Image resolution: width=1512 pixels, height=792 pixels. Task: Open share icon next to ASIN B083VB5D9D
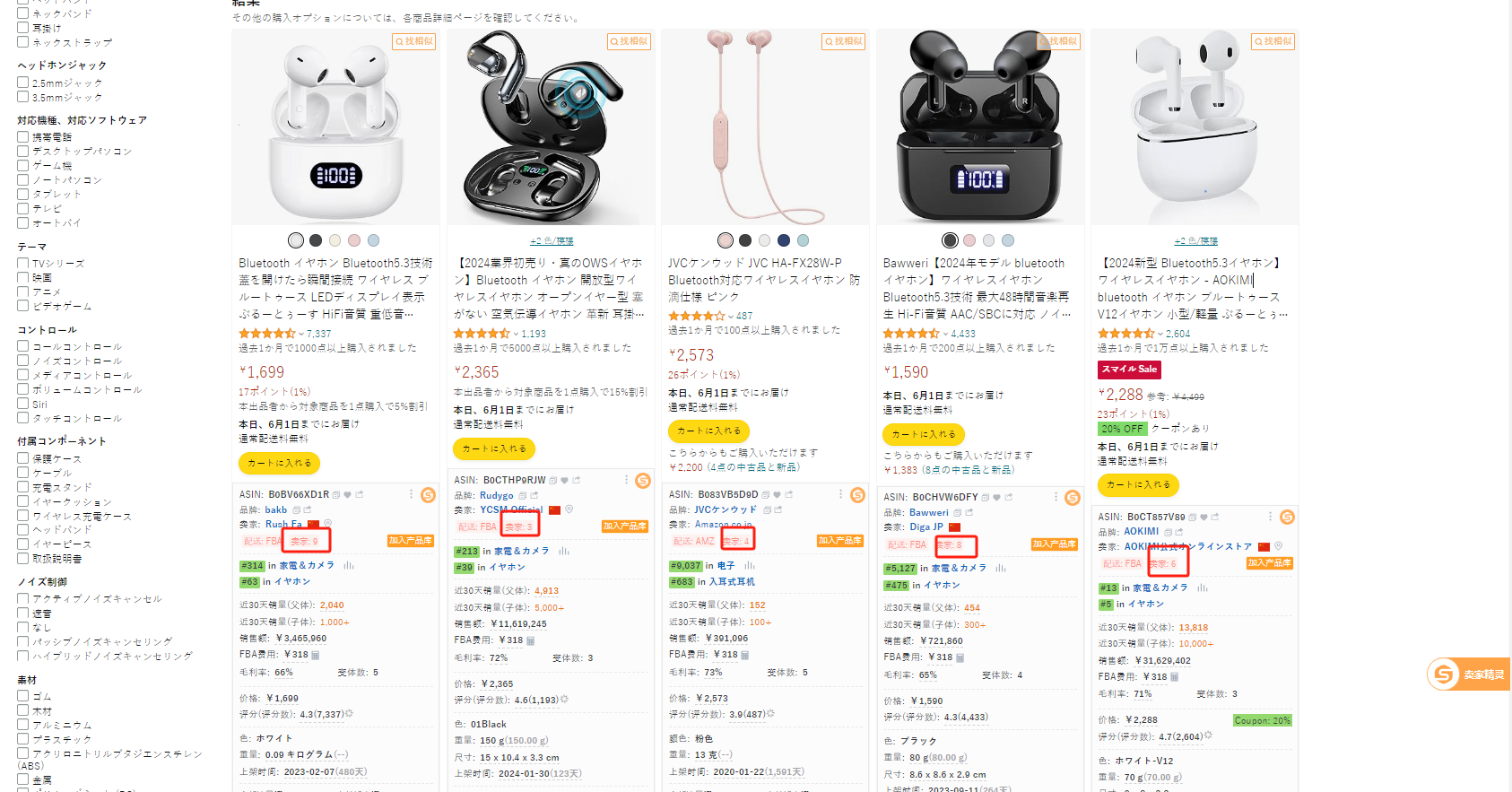[789, 494]
